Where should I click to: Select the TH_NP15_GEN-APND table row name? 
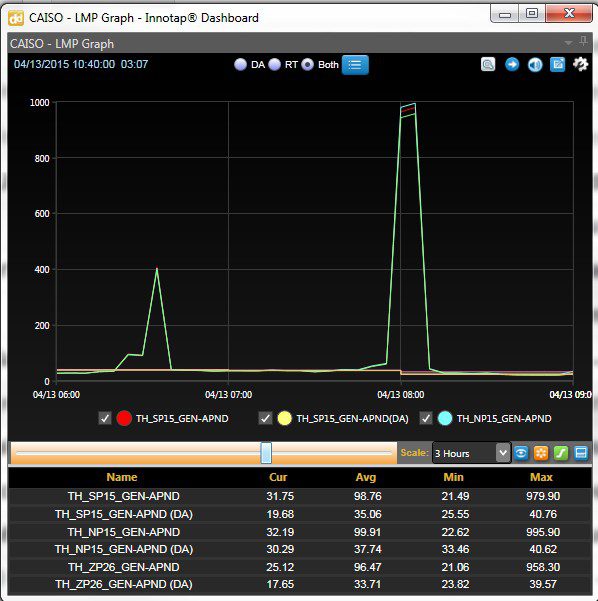coord(123,532)
